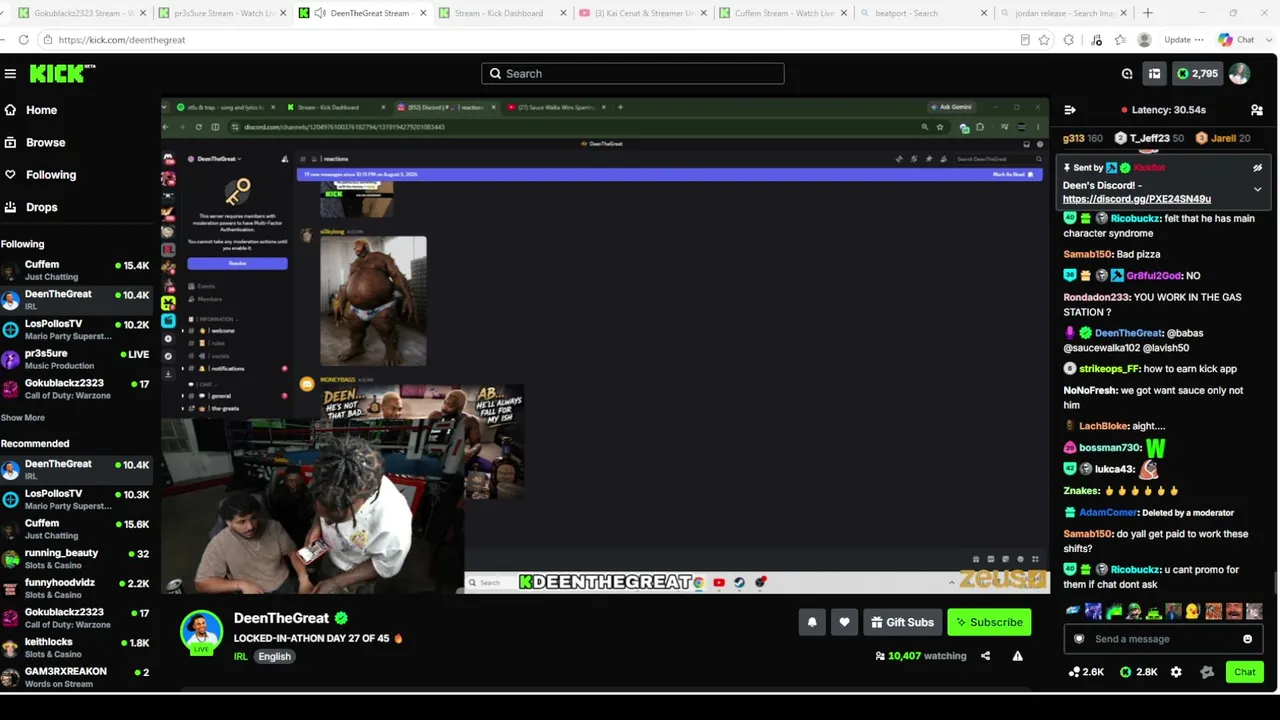The width and height of the screenshot is (1280, 720).
Task: Focus the Kick search box
Action: (x=633, y=74)
